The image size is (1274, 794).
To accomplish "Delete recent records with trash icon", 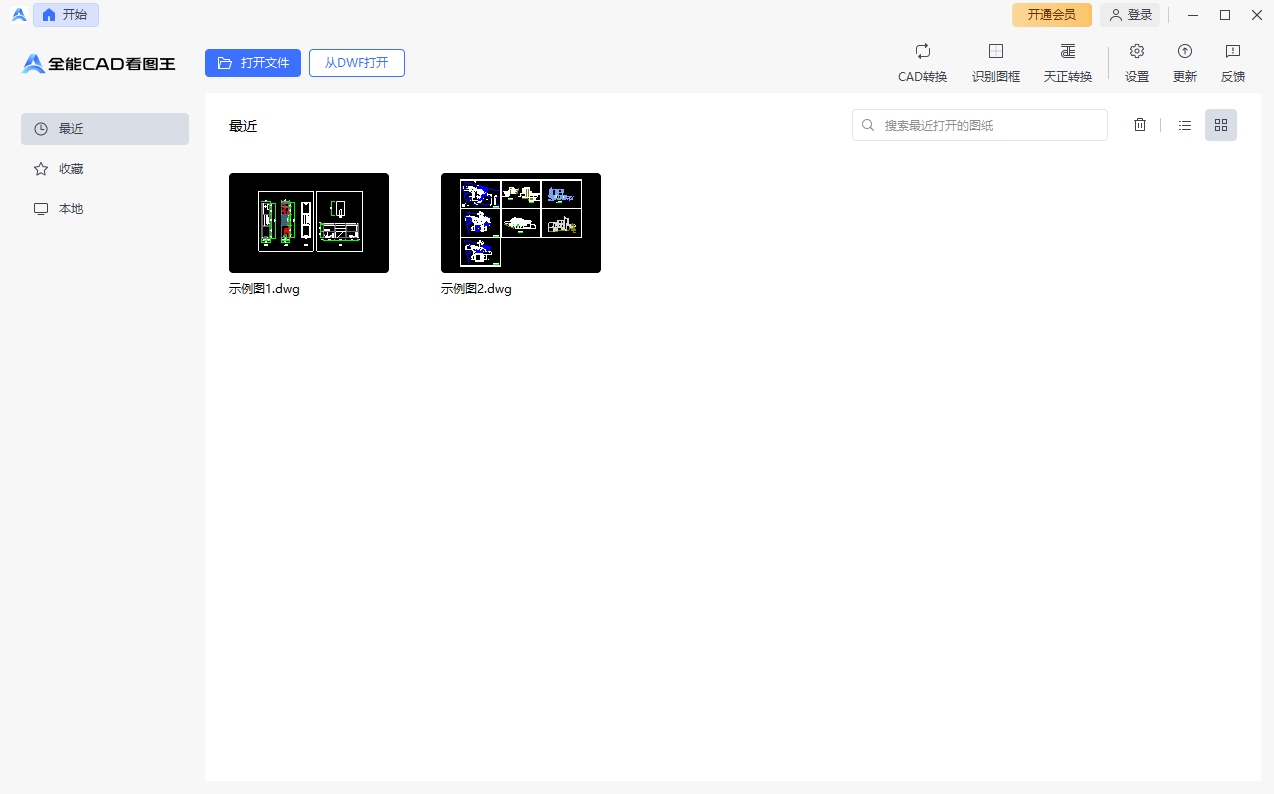I will coord(1139,125).
